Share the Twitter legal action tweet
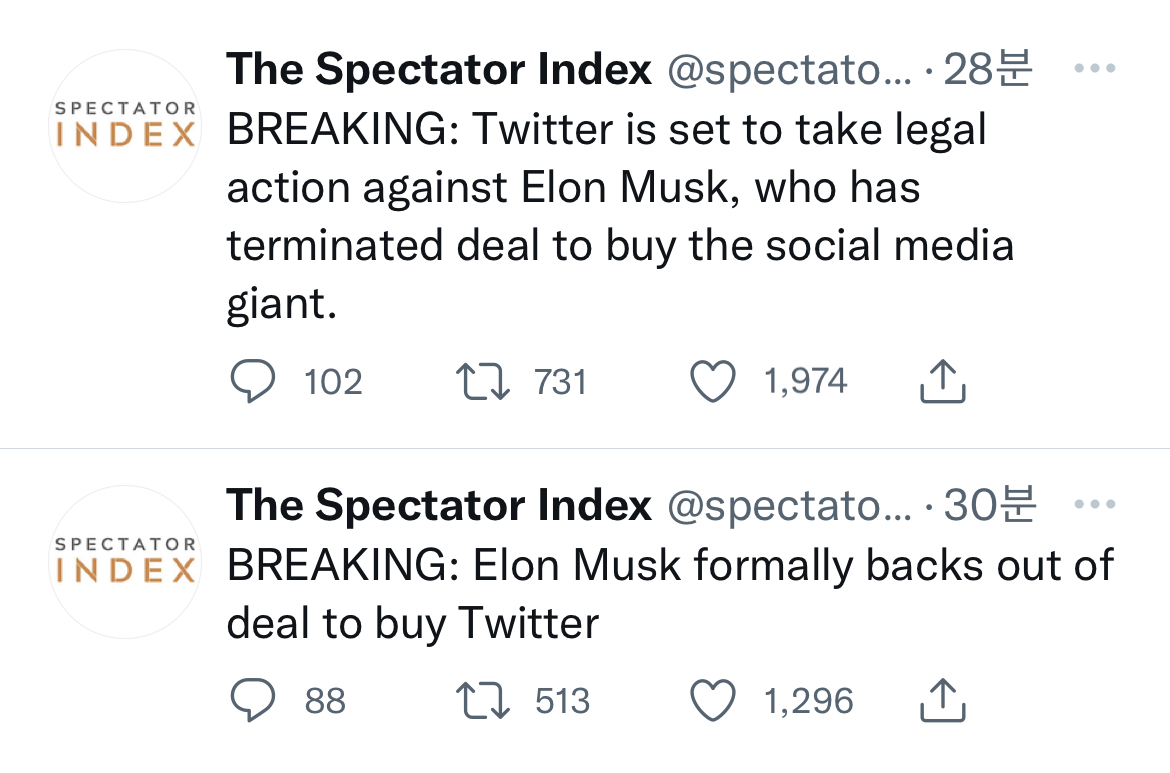This screenshot has width=1170, height=773. click(x=941, y=382)
